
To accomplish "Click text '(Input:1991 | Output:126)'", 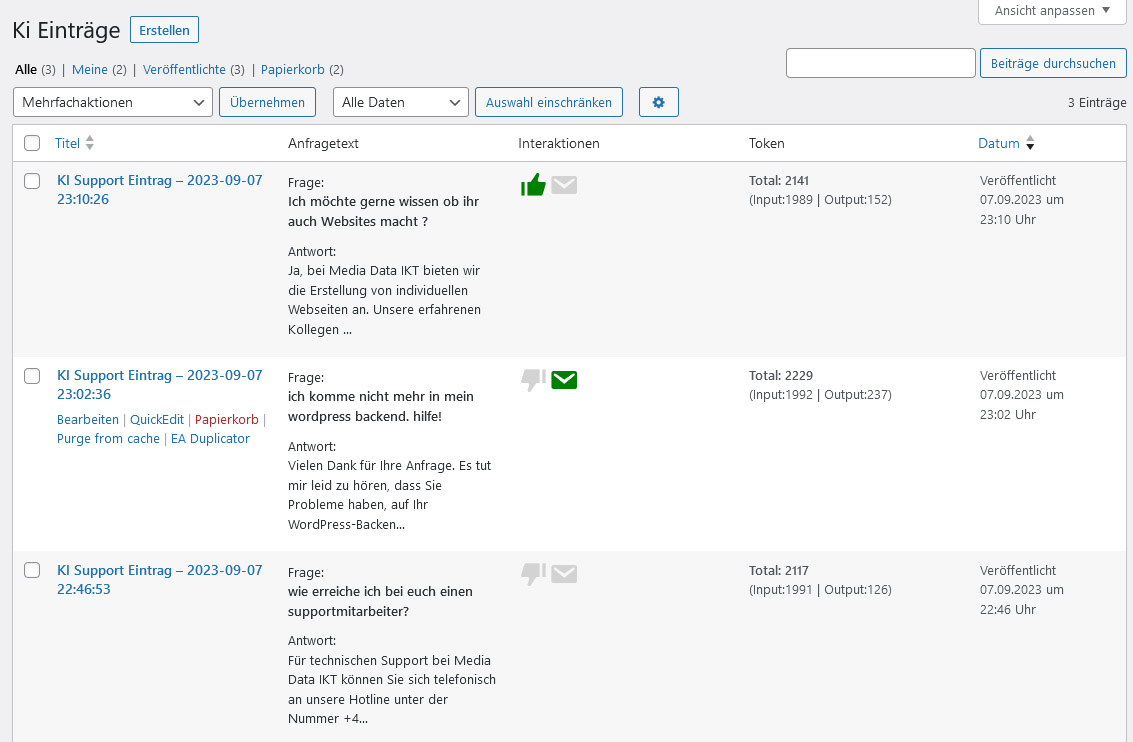I will pyautogui.click(x=820, y=590).
